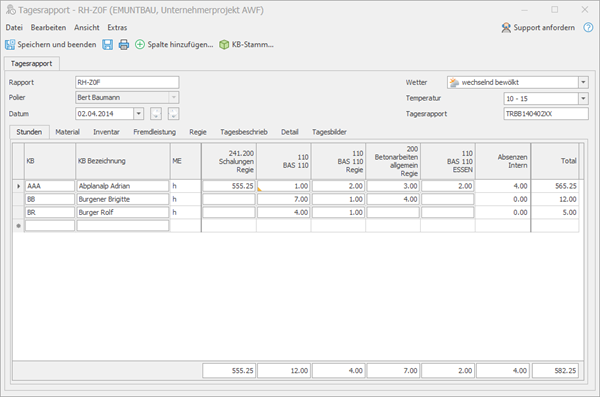The width and height of the screenshot is (600, 397).
Task: Click the name cell Burgener Brigitte
Action: 123,199
